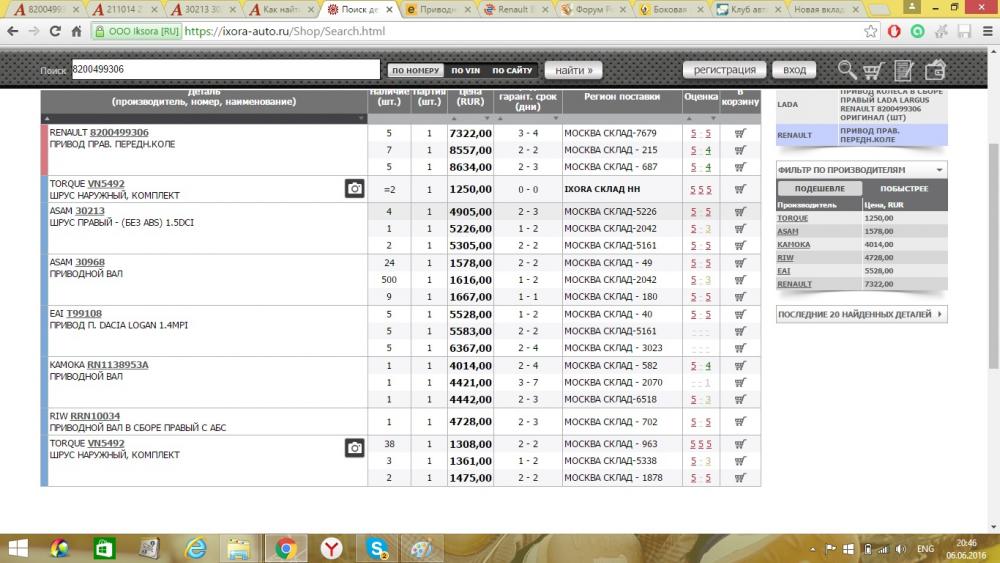Select search mode ПО VIN
This screenshot has height=563, width=1000.
pyautogui.click(x=466, y=70)
